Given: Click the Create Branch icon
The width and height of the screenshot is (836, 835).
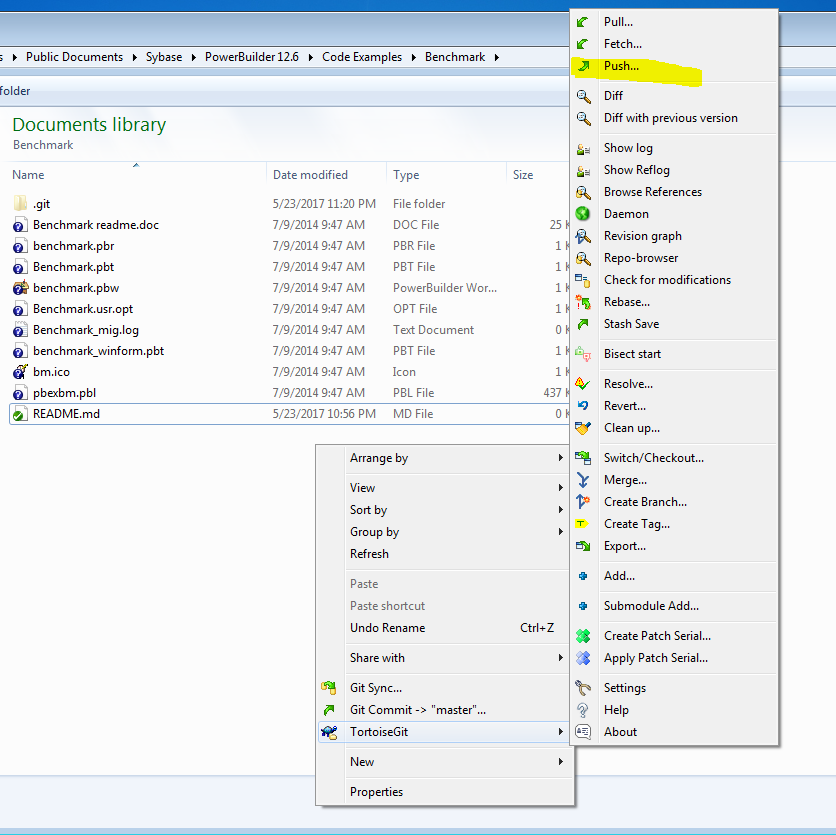Looking at the screenshot, I should [x=583, y=502].
